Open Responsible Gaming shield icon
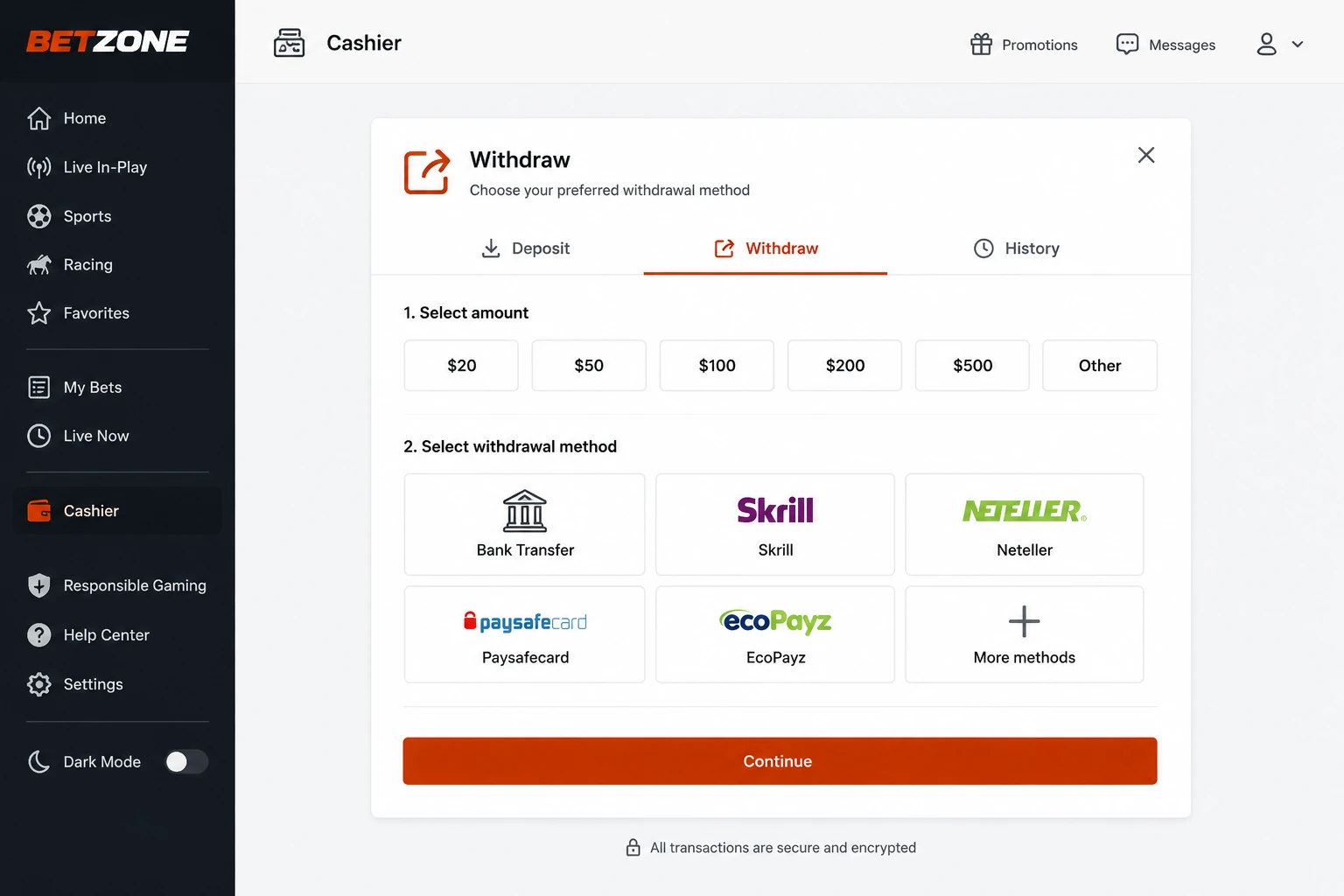 pyautogui.click(x=38, y=585)
